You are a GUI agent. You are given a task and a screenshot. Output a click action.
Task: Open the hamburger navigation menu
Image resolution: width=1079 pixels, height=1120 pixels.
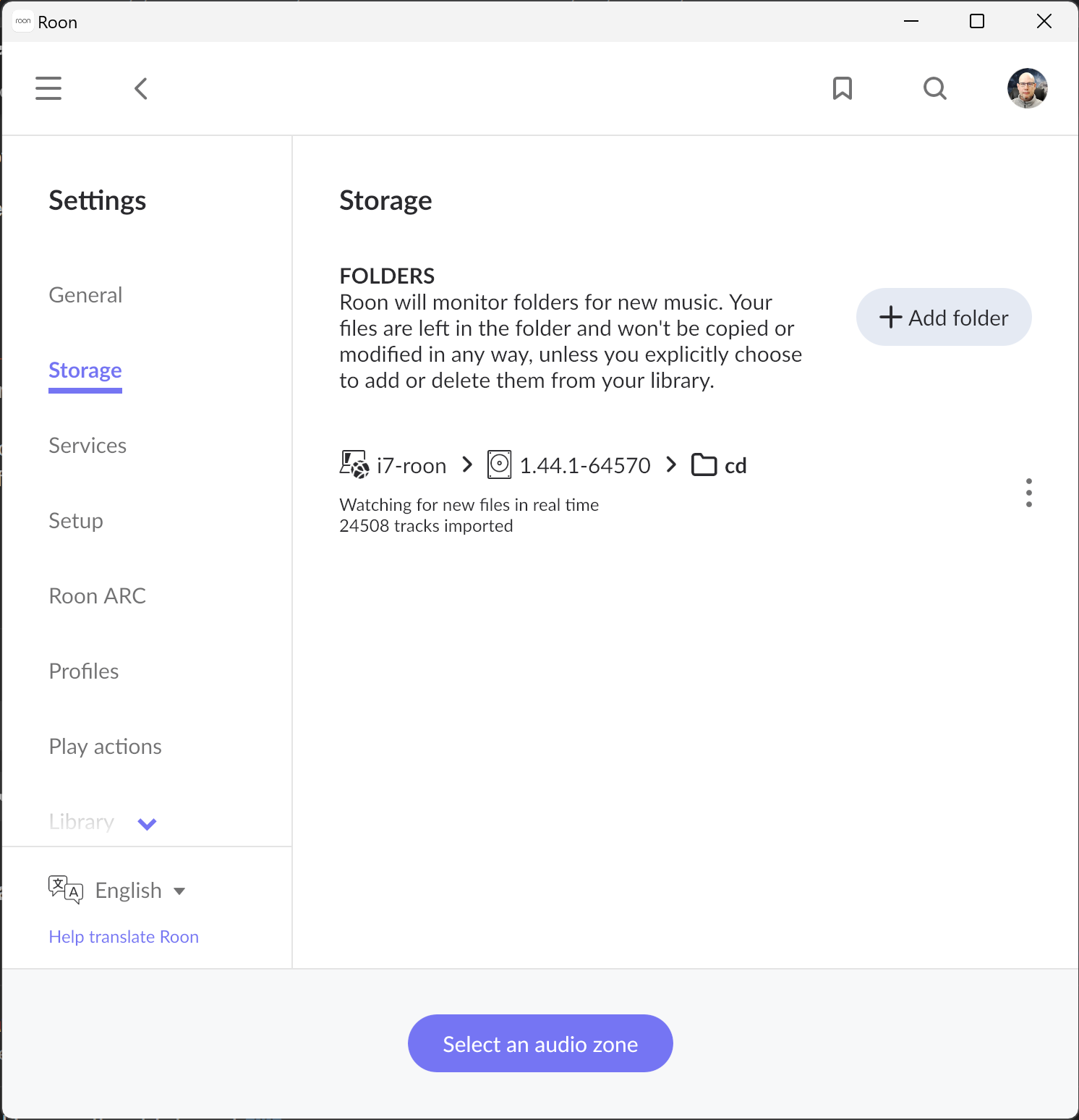coord(48,88)
